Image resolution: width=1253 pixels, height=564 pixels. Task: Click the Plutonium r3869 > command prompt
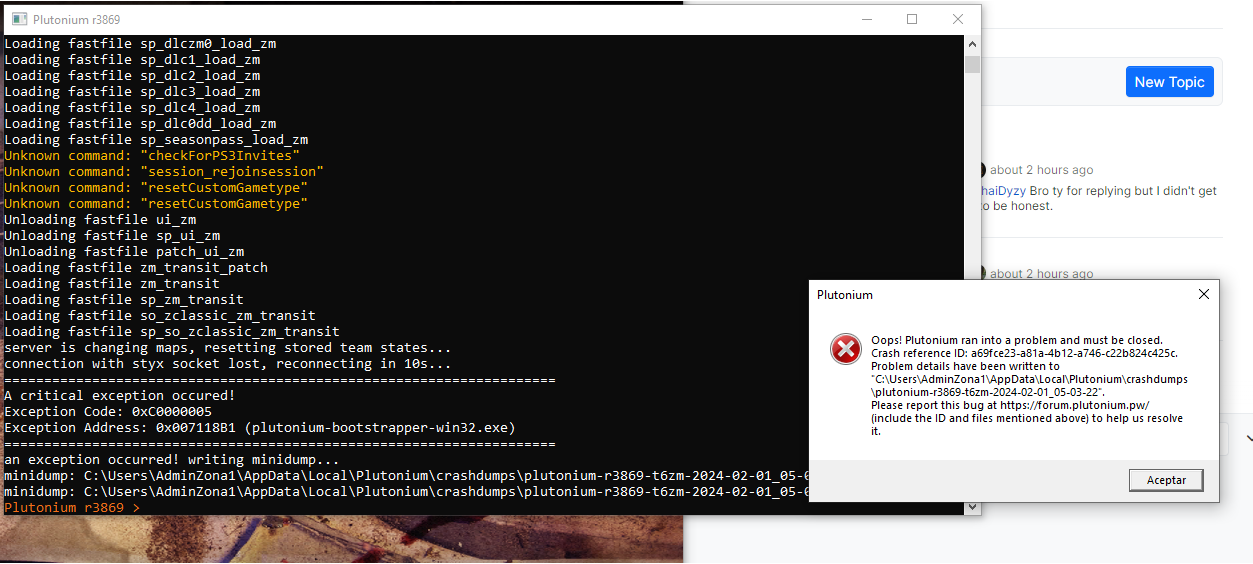[72, 508]
